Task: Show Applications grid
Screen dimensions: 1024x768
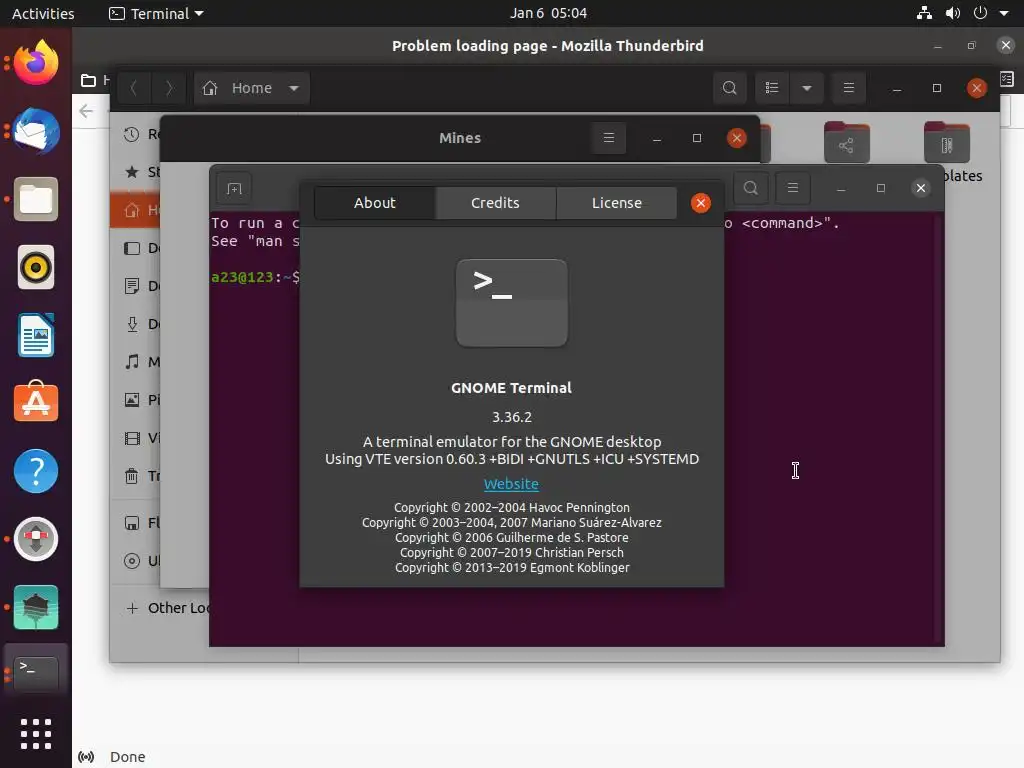Action: click(x=36, y=734)
